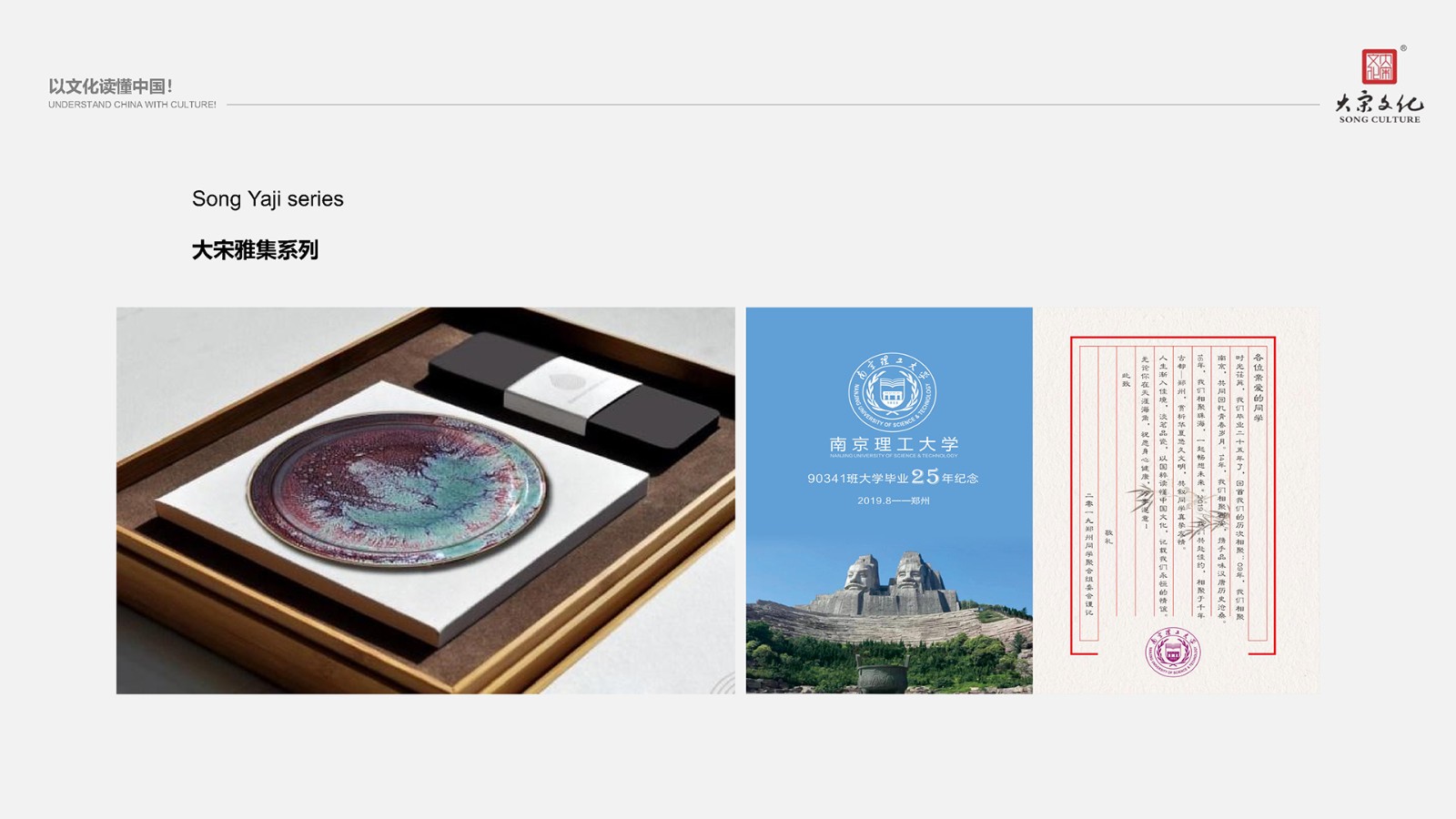Select the Song Culture calligraphy wordmark
The width and height of the screenshot is (1456, 819).
point(1380,102)
